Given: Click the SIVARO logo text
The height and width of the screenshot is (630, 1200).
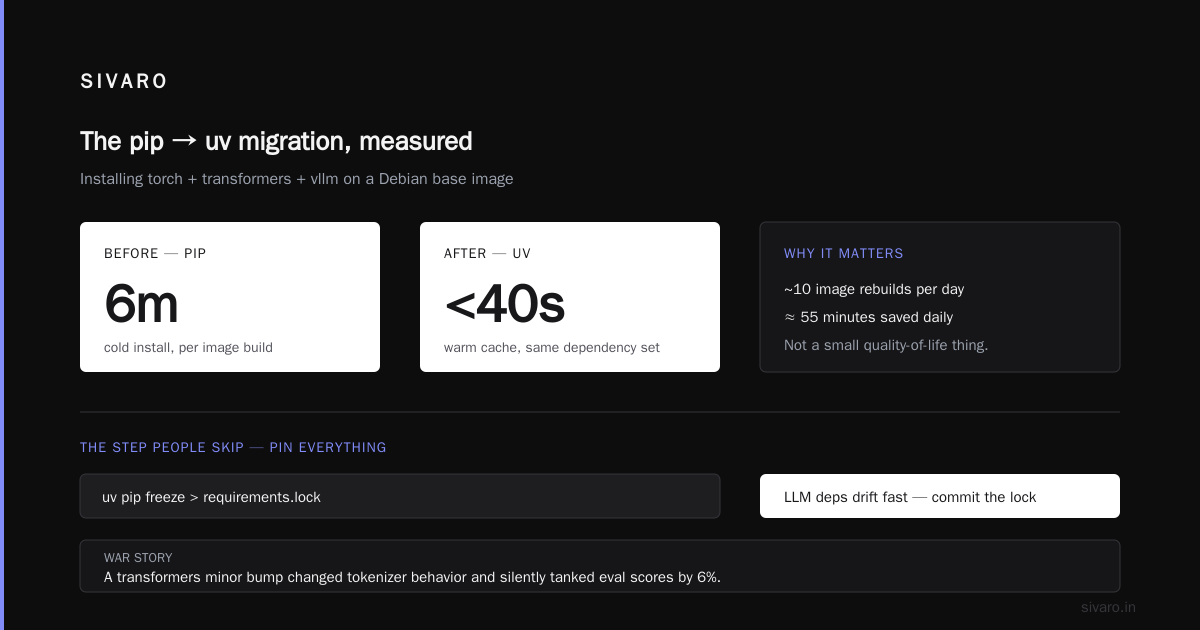Looking at the screenshot, I should (x=124, y=82).
